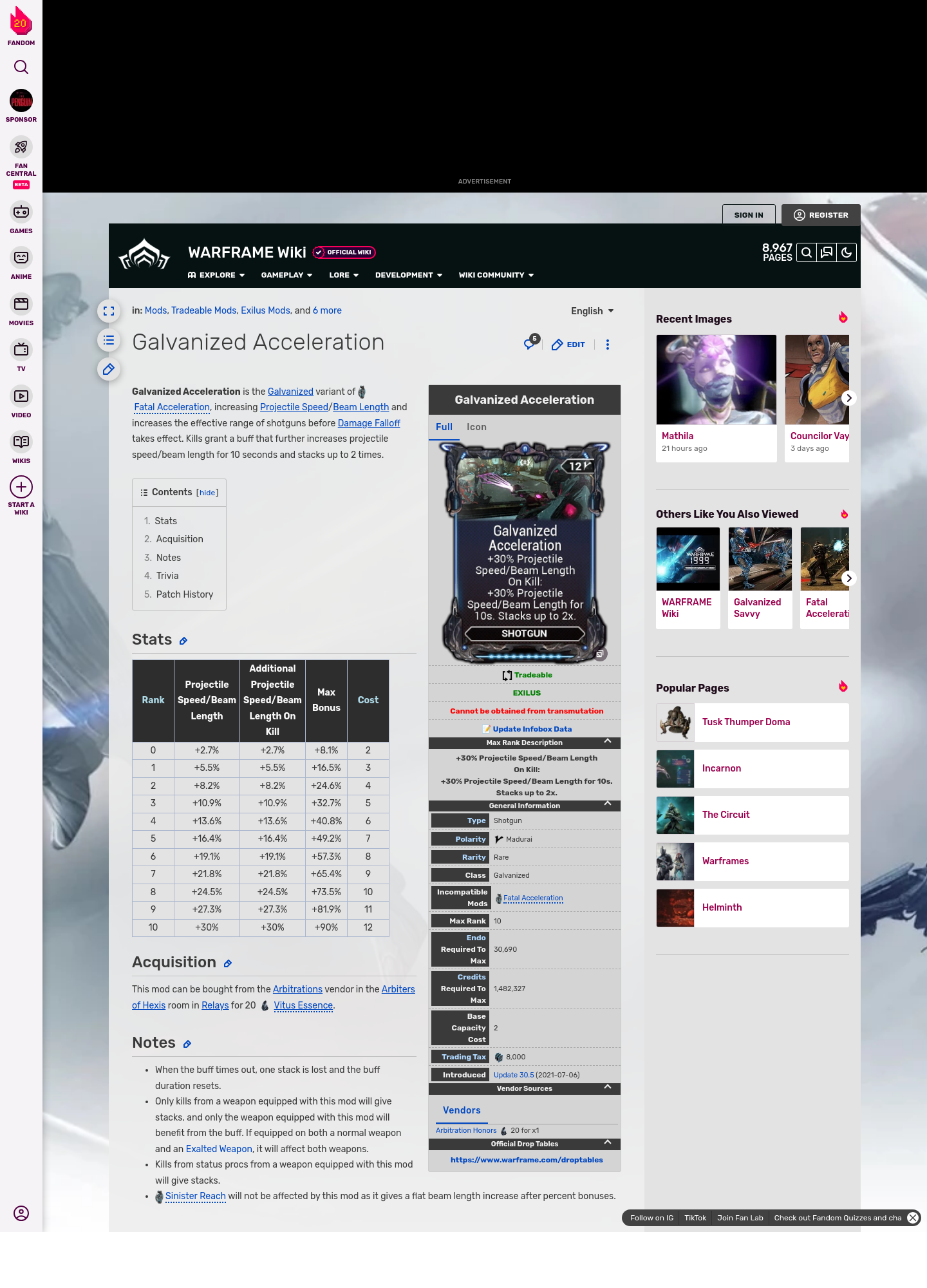The image size is (927, 1288).
Task: Hide the Contents box
Action: tap(207, 493)
